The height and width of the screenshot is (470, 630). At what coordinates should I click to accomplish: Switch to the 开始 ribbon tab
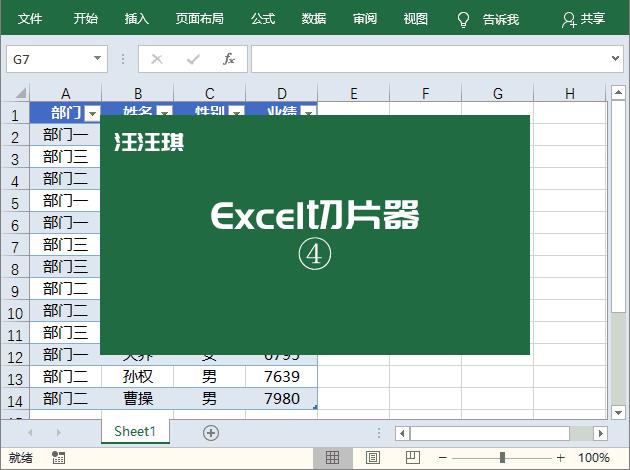[x=85, y=18]
